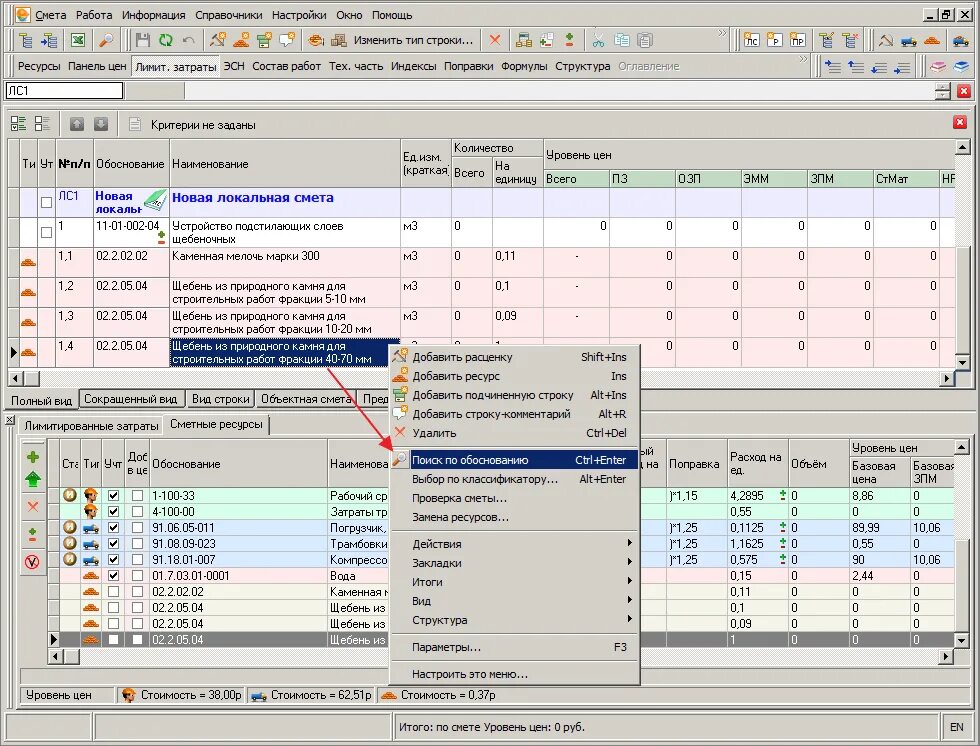980x746 pixels.
Task: Check the Учт box for 02.2.02.02 resource
Action: click(113, 592)
